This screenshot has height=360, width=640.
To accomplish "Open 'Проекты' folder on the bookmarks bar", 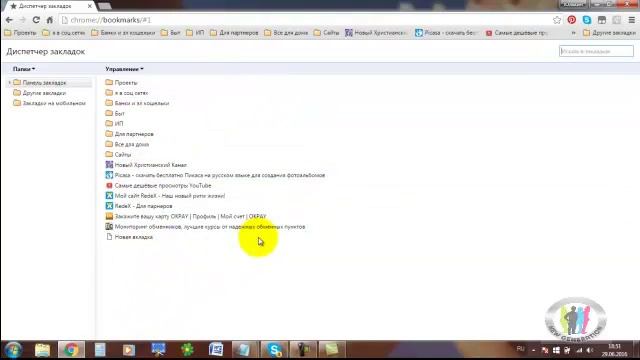I will 20,33.
